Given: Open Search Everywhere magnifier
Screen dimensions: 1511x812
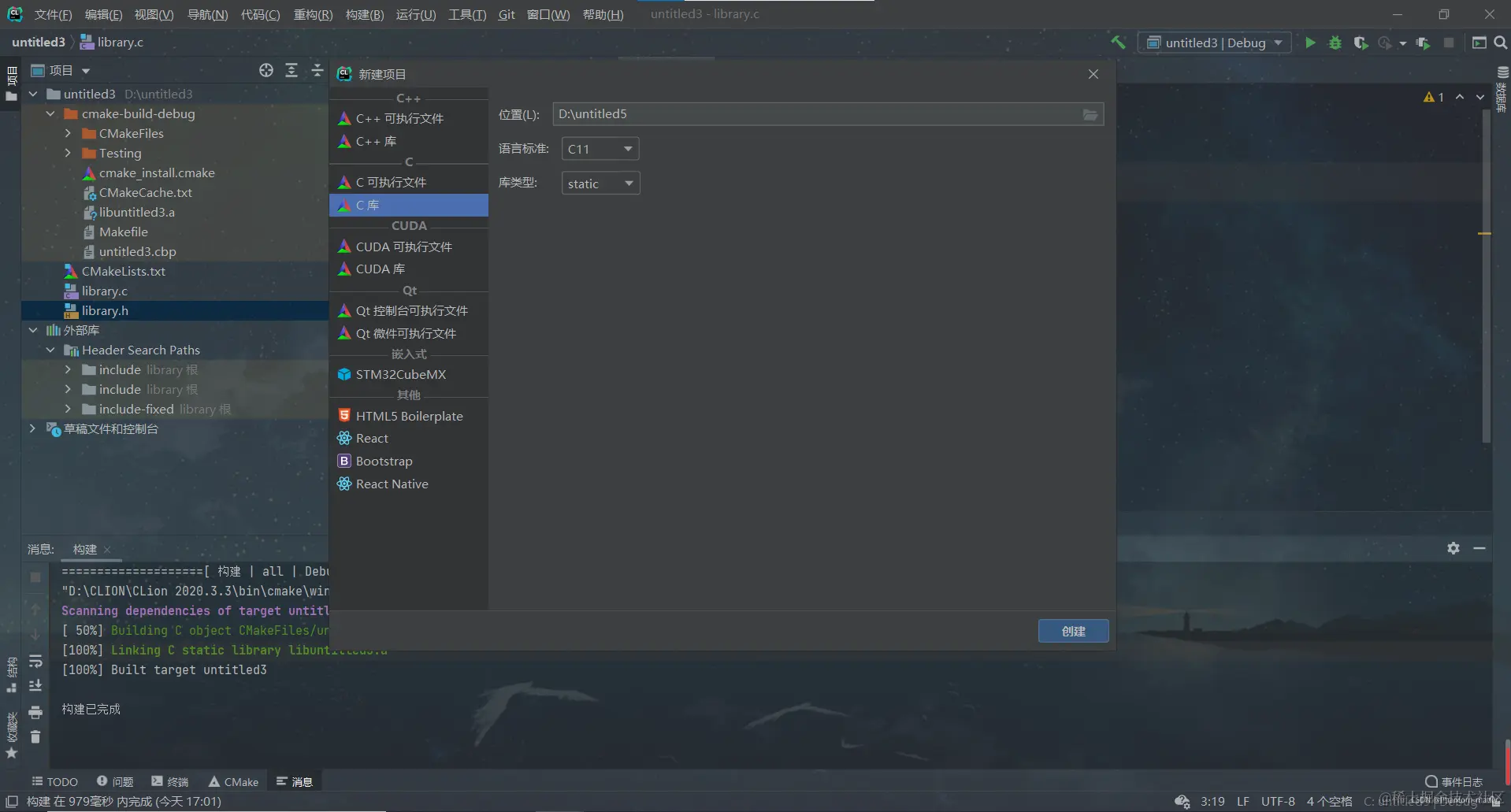Looking at the screenshot, I should click(1501, 43).
